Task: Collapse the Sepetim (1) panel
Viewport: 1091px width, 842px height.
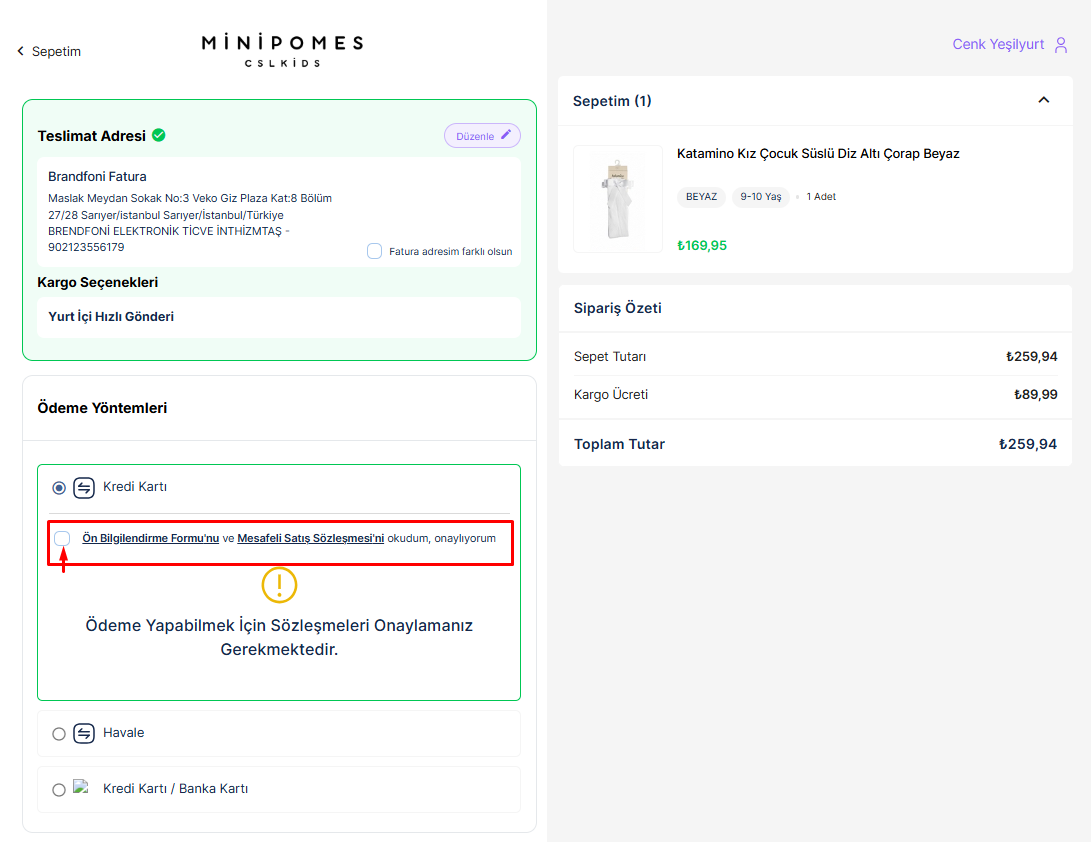Action: (1044, 100)
